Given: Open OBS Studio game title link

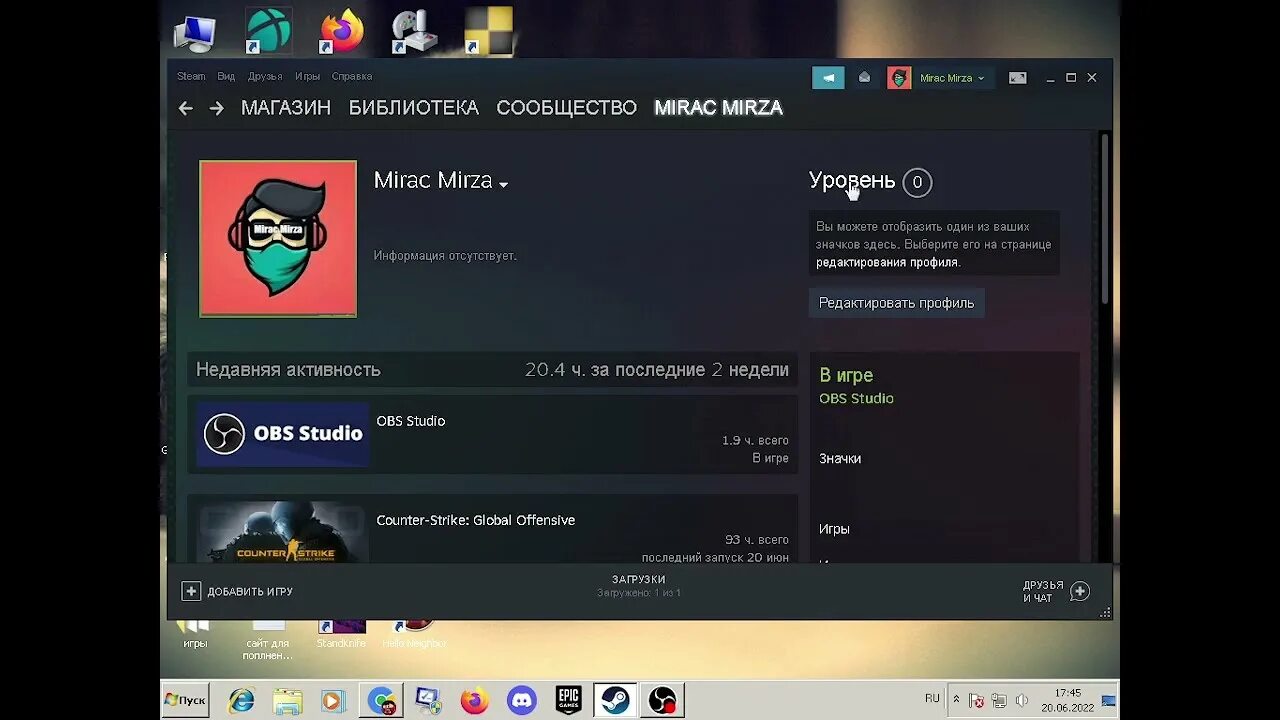Looking at the screenshot, I should tap(410, 421).
